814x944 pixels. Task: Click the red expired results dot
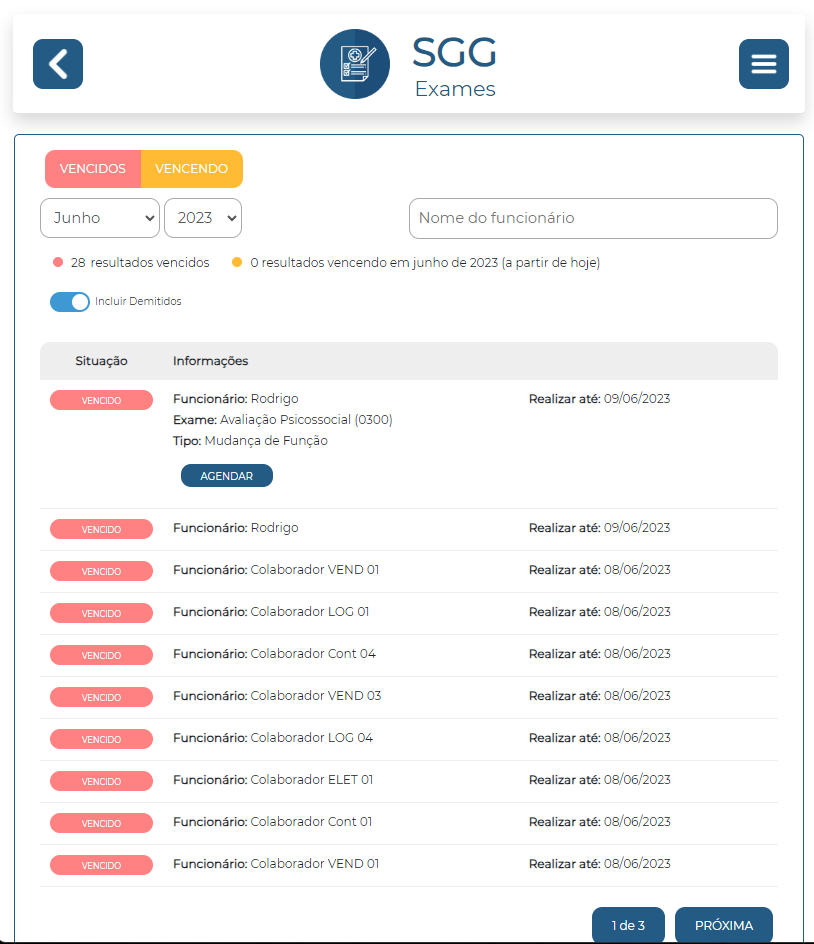coord(58,263)
